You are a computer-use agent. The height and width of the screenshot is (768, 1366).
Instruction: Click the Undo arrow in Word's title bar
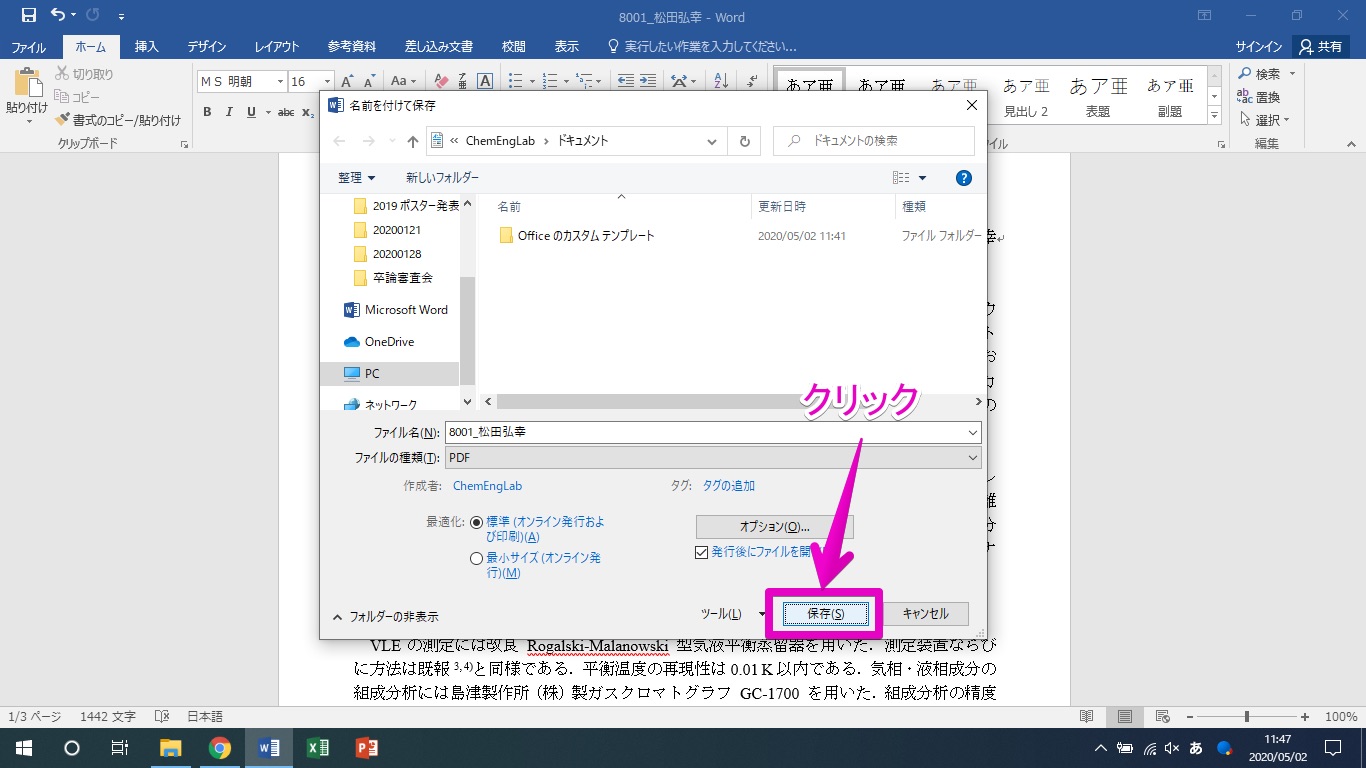click(x=58, y=15)
